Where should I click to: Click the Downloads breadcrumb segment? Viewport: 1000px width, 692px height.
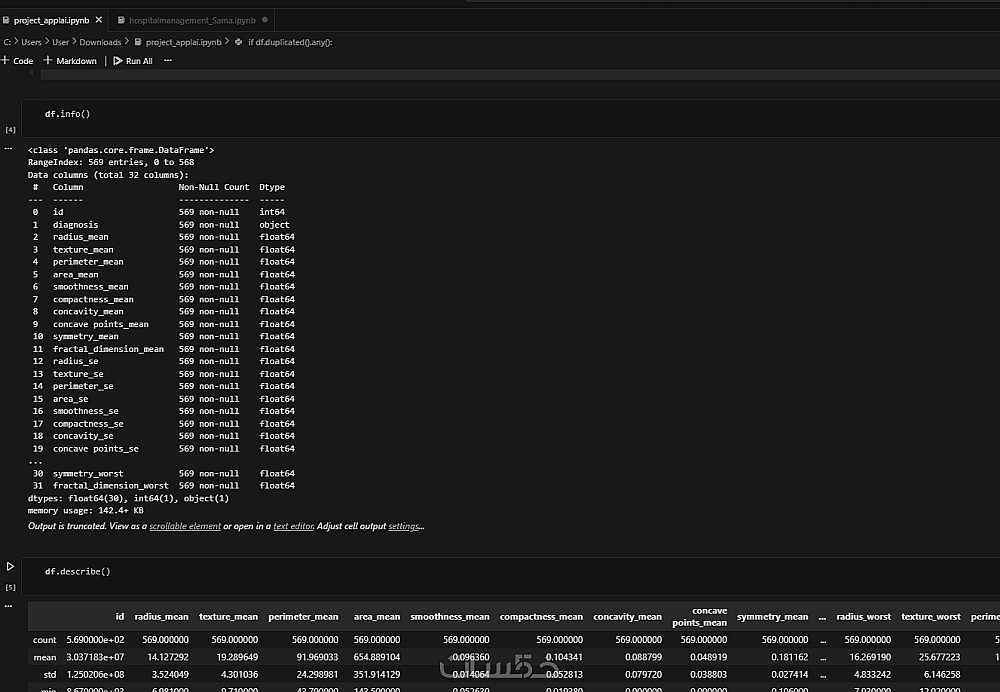[100, 42]
